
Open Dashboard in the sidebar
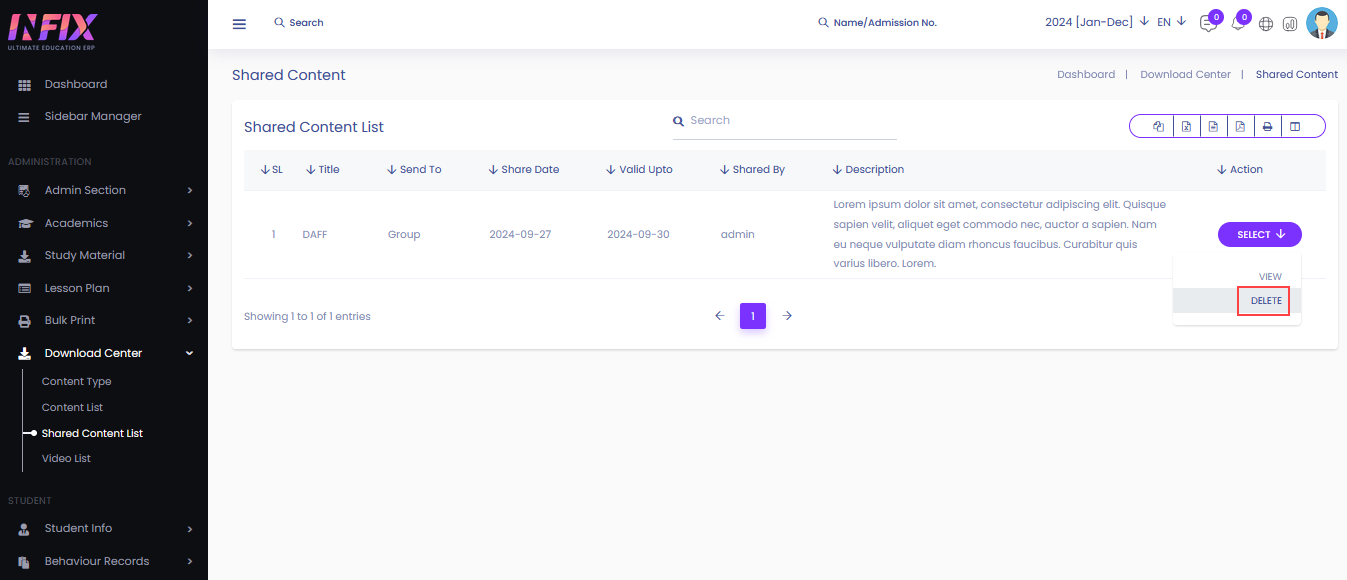pos(76,84)
